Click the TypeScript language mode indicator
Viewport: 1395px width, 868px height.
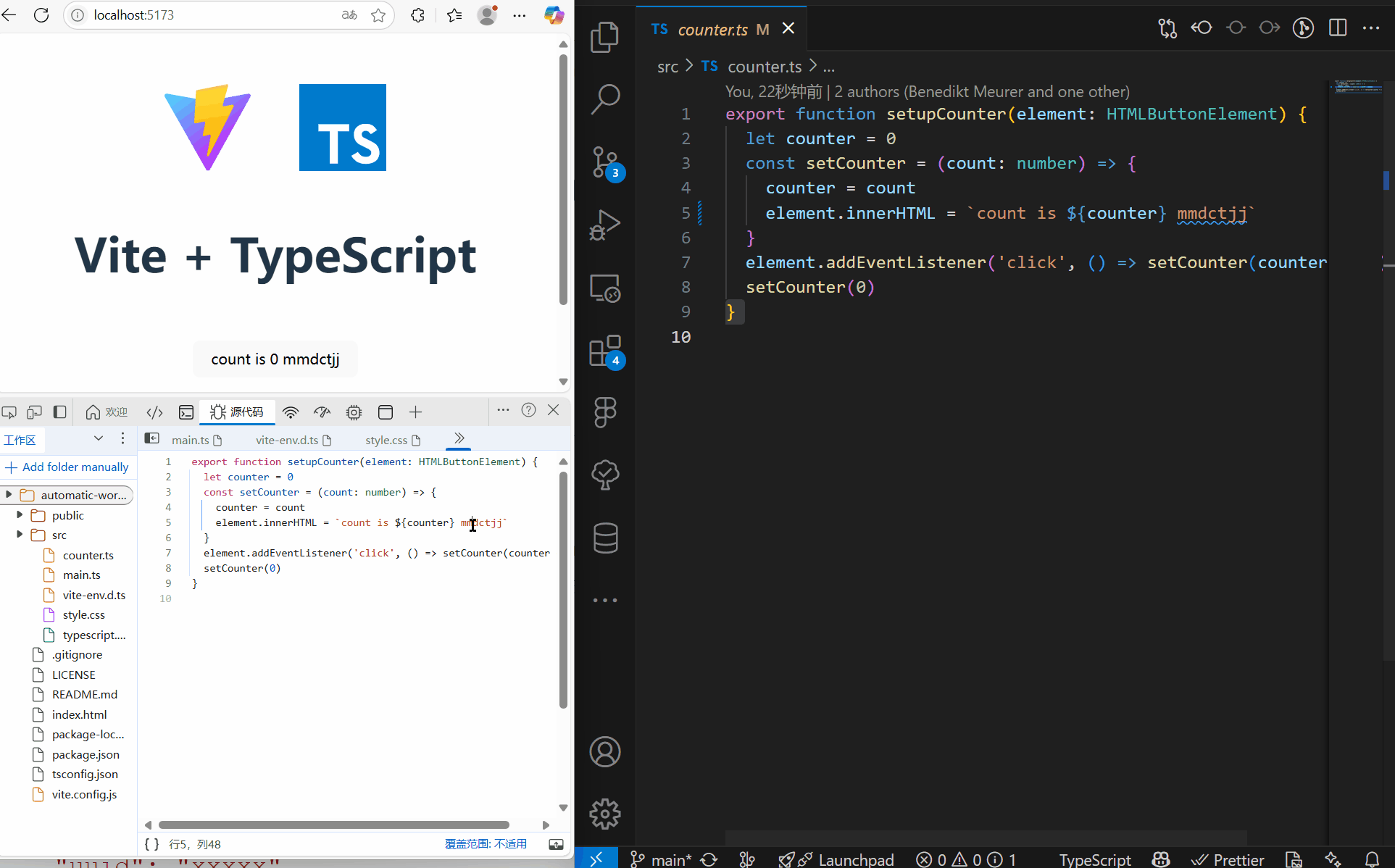click(x=1095, y=859)
